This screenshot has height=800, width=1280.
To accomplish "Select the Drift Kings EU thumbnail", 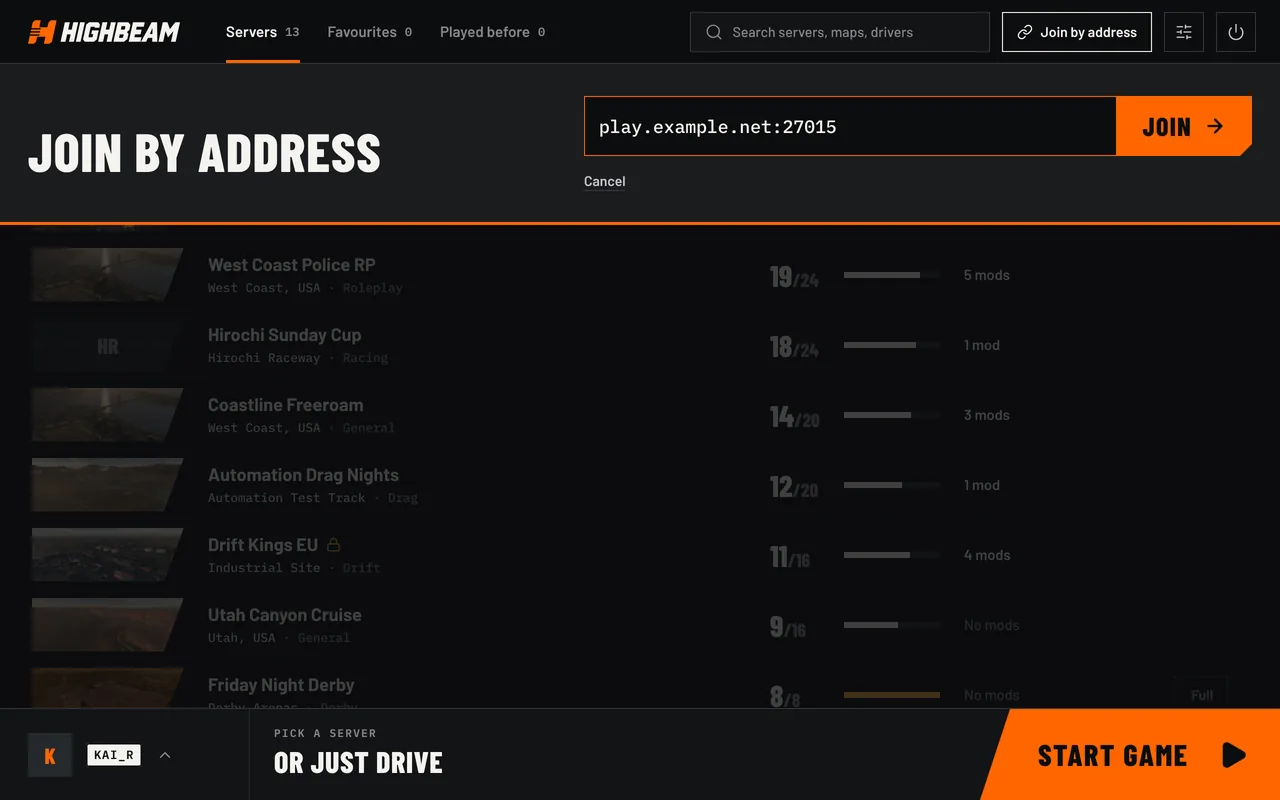I will [107, 555].
